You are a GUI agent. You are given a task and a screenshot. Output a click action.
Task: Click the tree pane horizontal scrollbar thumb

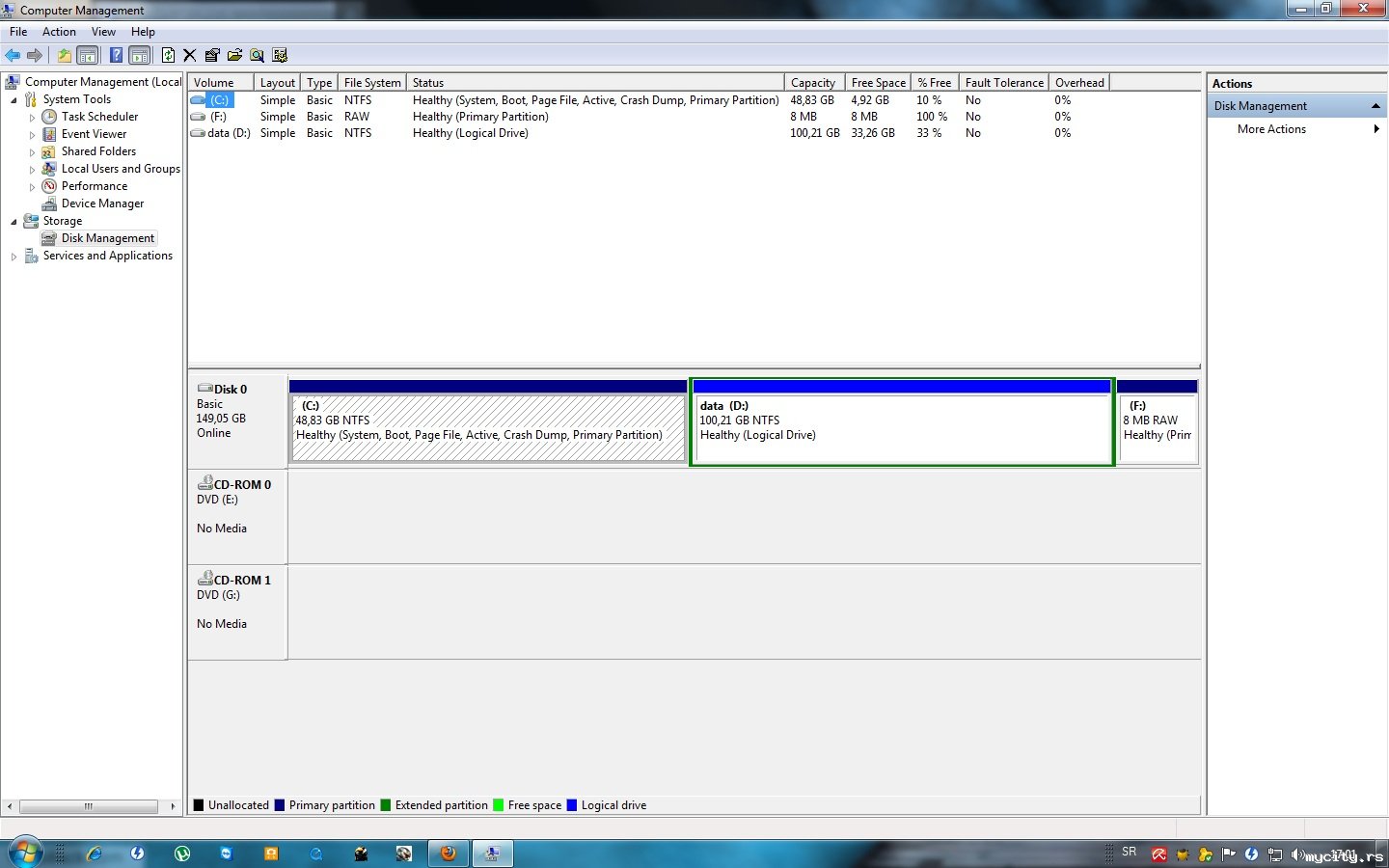point(89,806)
